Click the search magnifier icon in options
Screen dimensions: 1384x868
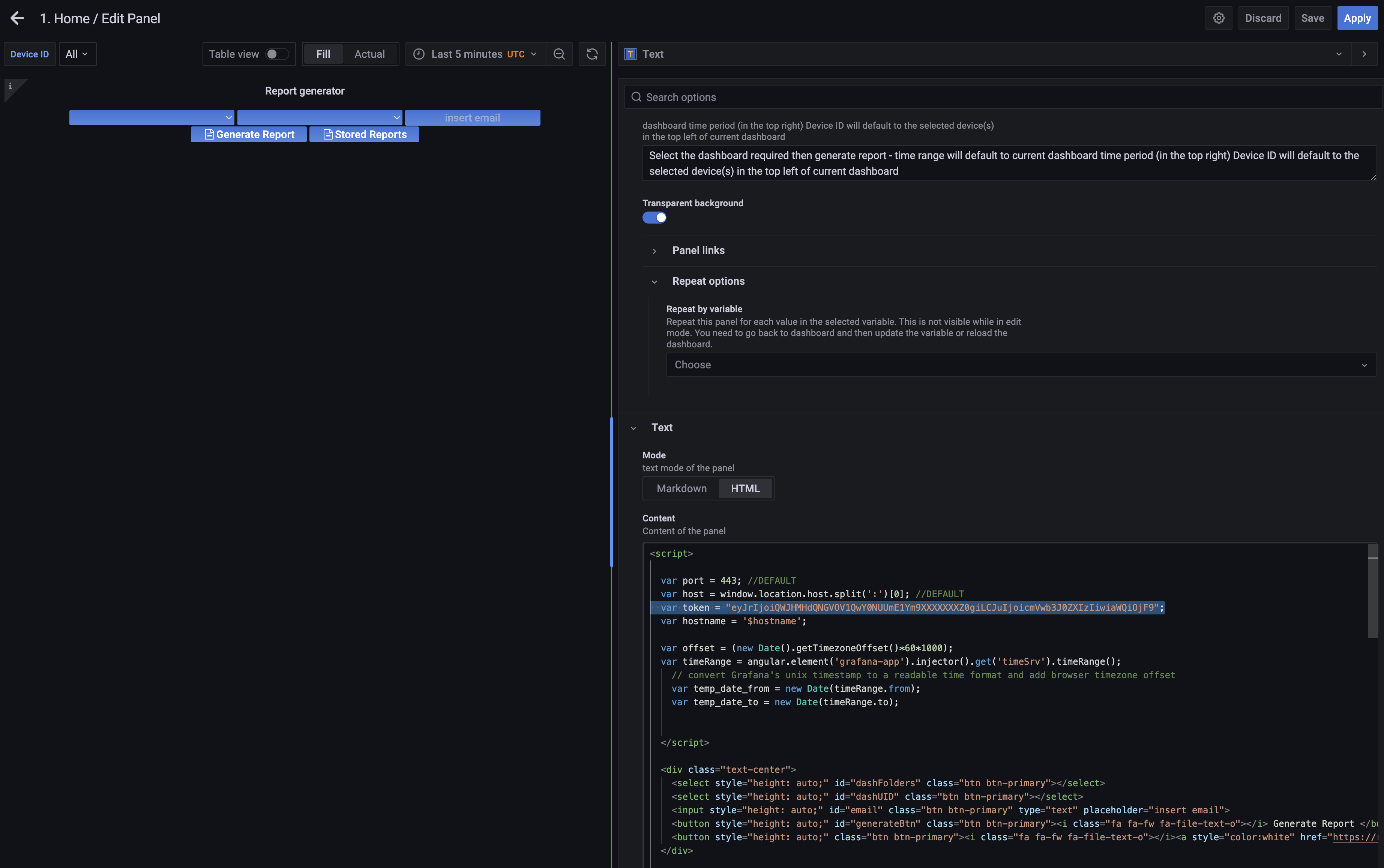point(636,97)
